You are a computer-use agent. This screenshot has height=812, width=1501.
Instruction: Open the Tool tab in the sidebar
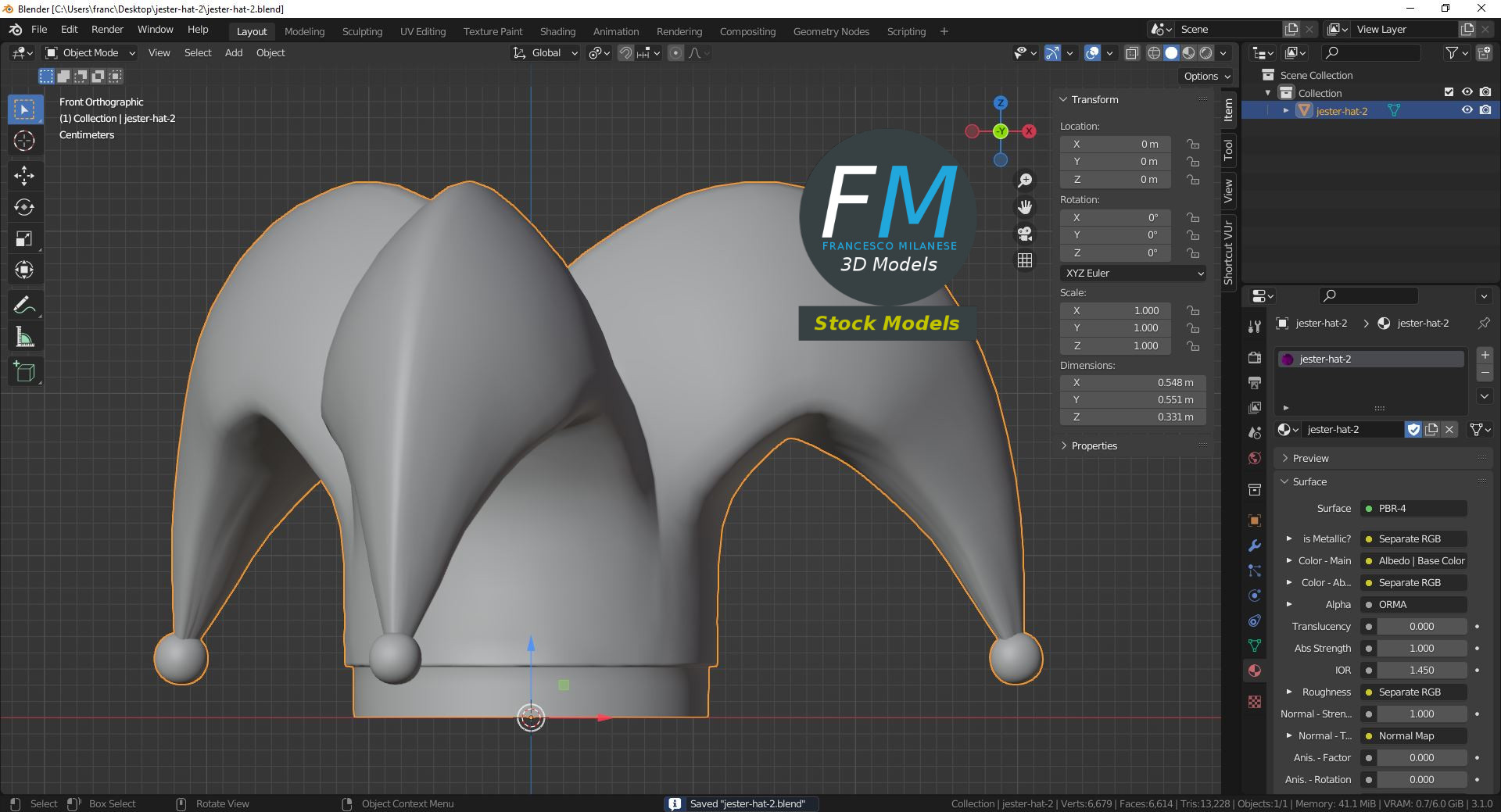click(1228, 149)
